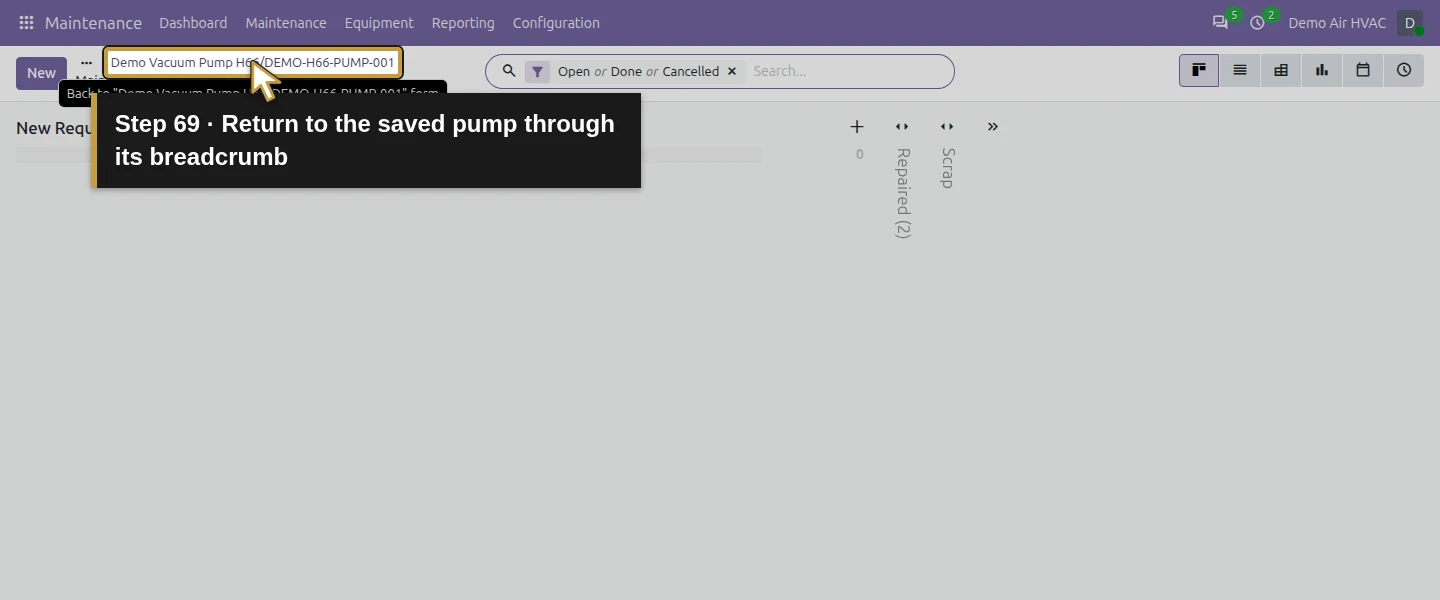Switch to Calendar view
The height and width of the screenshot is (600, 1440).
1363,71
